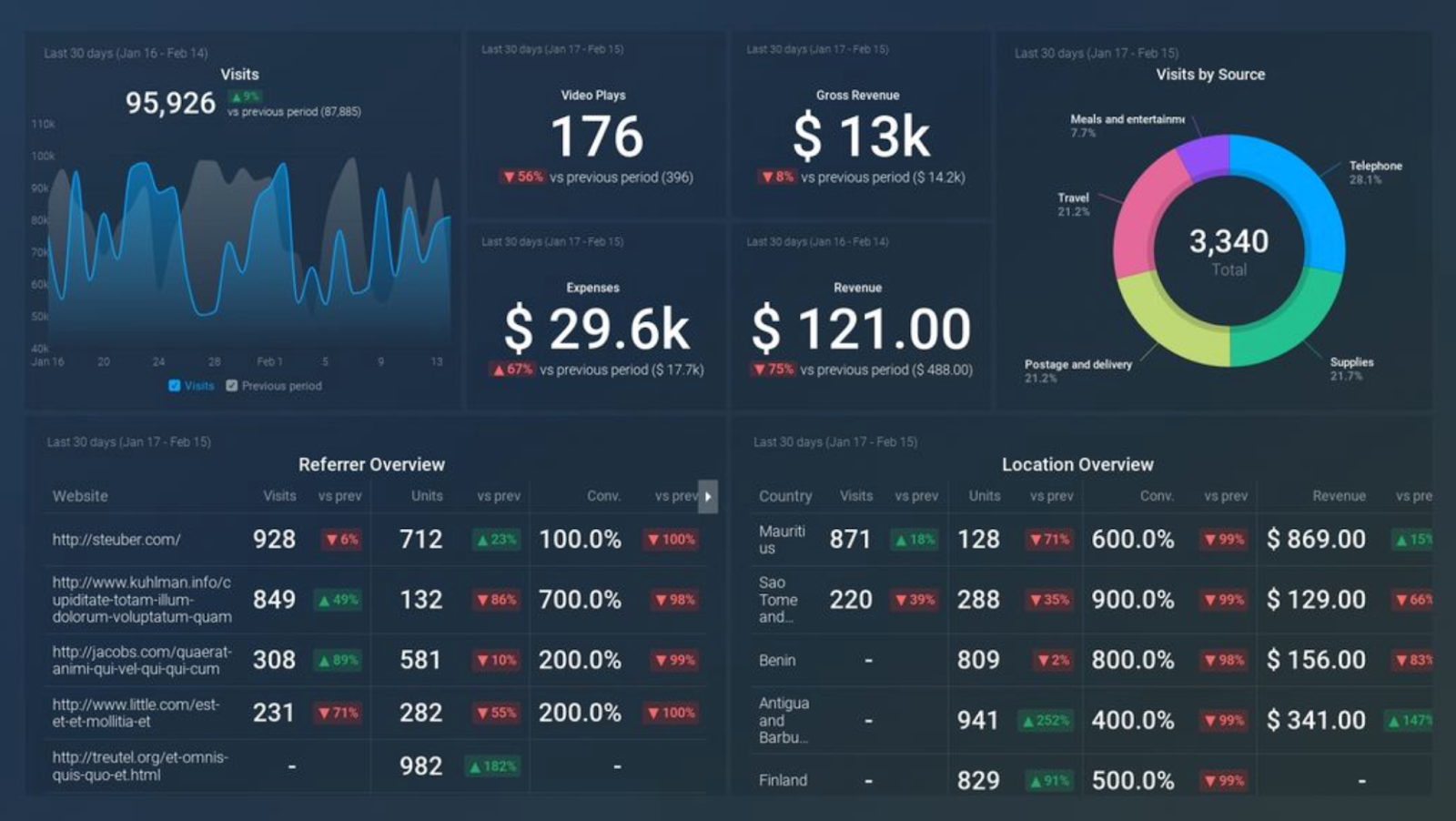Select the pink Travel segment of the donut
This screenshot has width=1456, height=821.
1145,214
